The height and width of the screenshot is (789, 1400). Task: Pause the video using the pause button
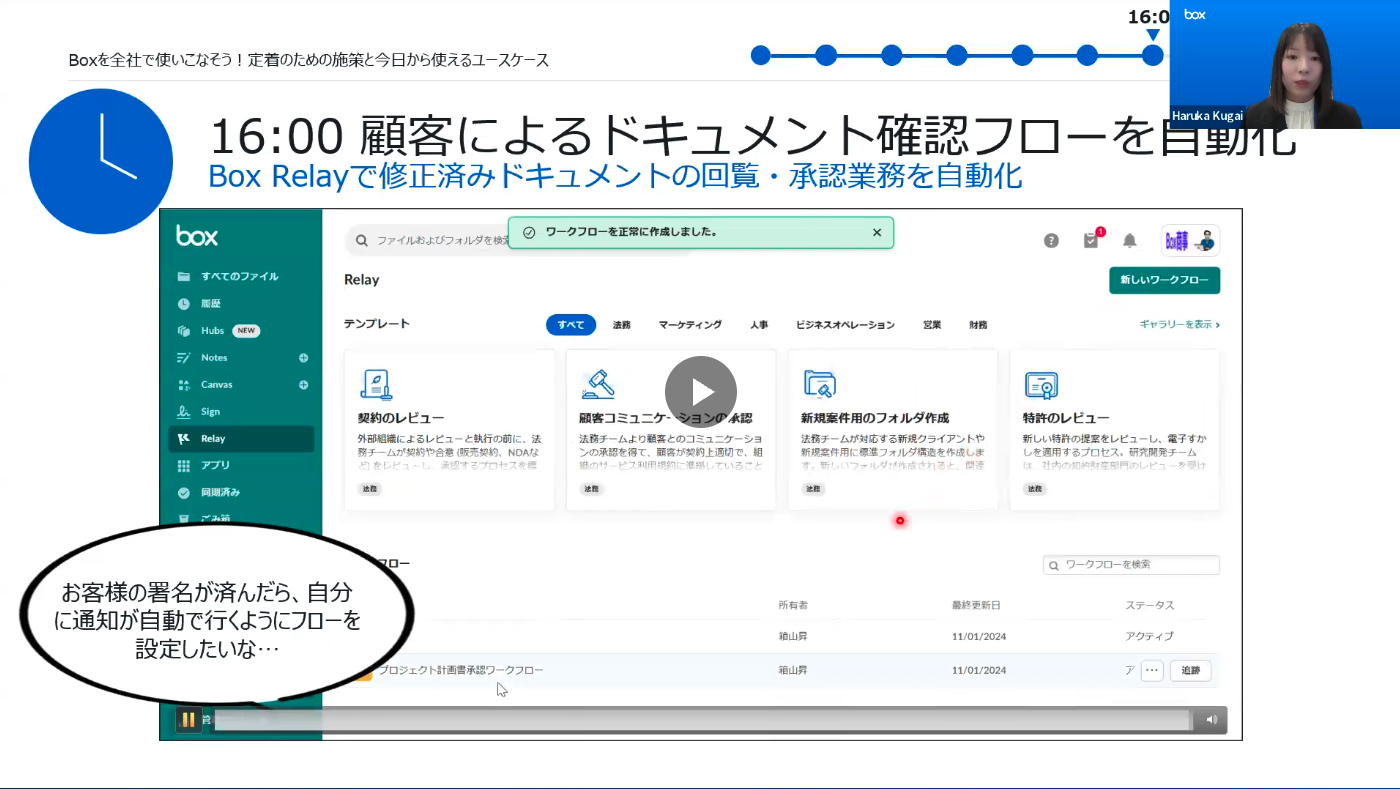coord(188,720)
